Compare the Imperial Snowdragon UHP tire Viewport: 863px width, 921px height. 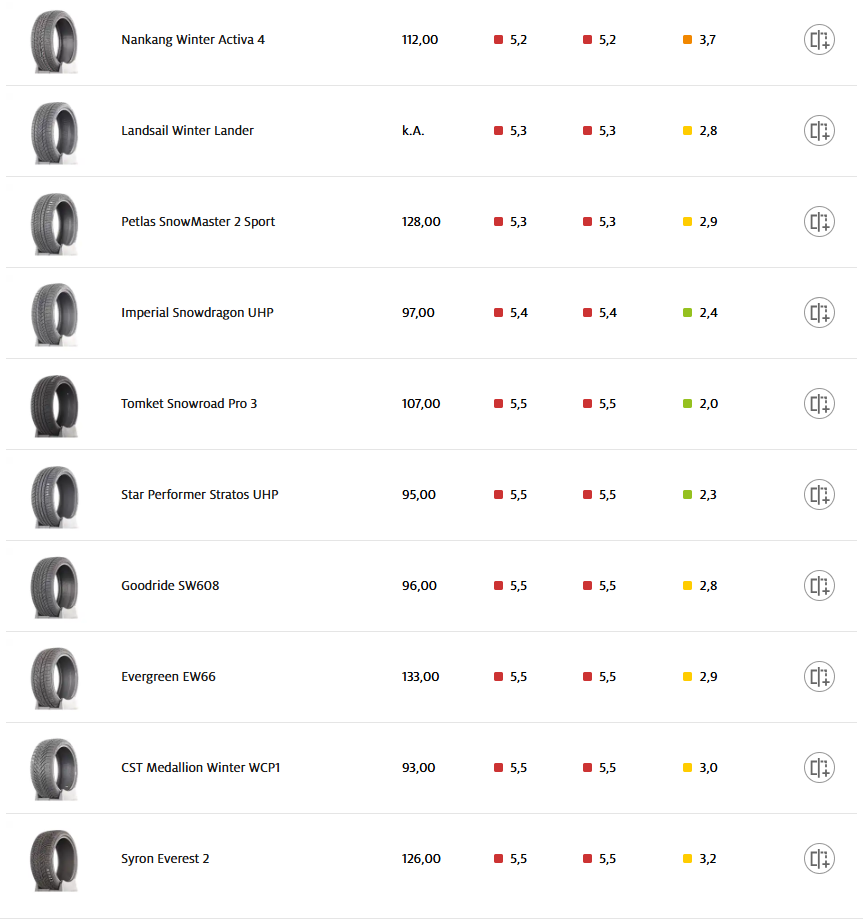(x=819, y=313)
